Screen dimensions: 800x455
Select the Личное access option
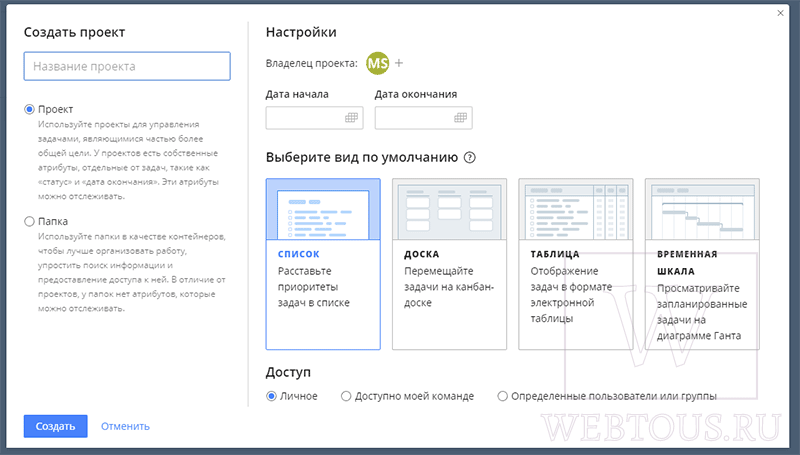click(x=271, y=396)
